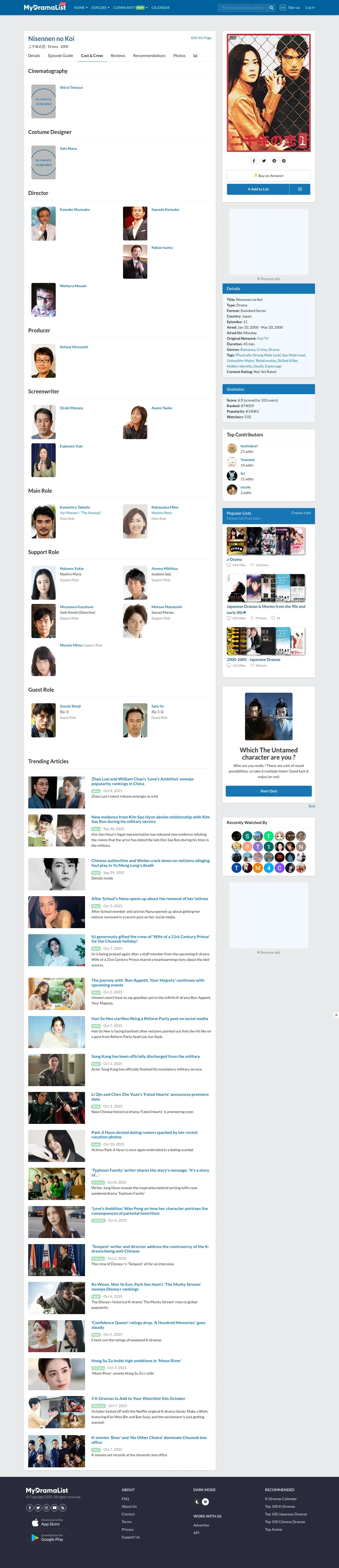The height and width of the screenshot is (1568, 339).
Task: Click the search magnifier icon in header
Action: tap(271, 8)
